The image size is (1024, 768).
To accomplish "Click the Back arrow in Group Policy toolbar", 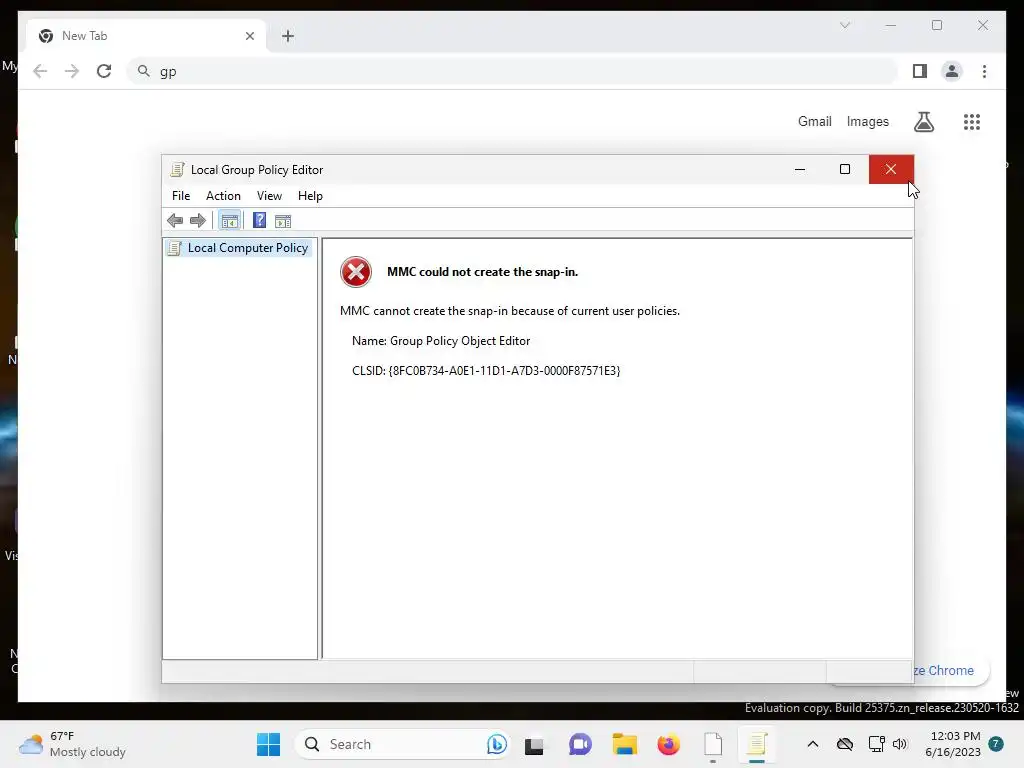I will 175,221.
